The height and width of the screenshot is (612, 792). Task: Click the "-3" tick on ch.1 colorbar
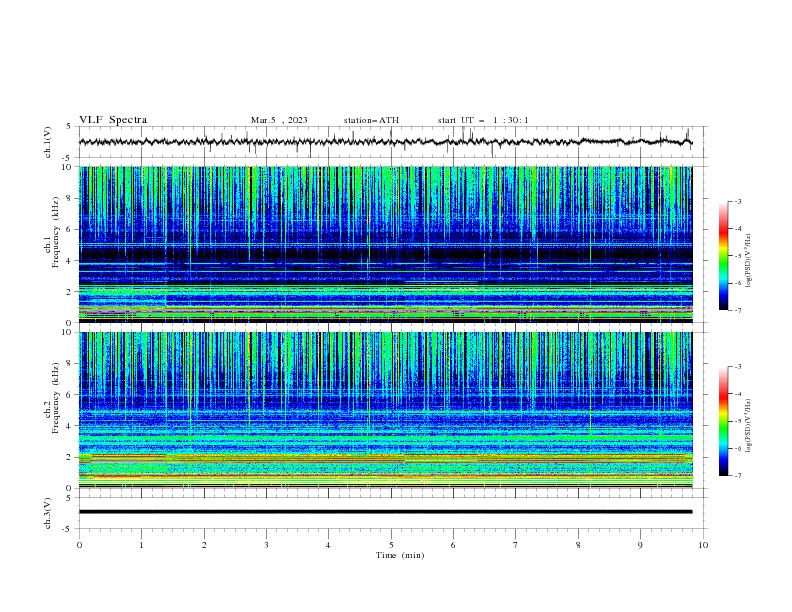pyautogui.click(x=738, y=201)
